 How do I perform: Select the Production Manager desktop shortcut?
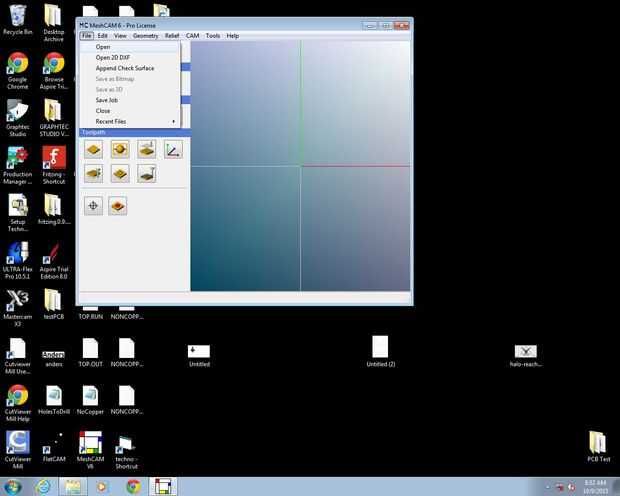pos(17,165)
